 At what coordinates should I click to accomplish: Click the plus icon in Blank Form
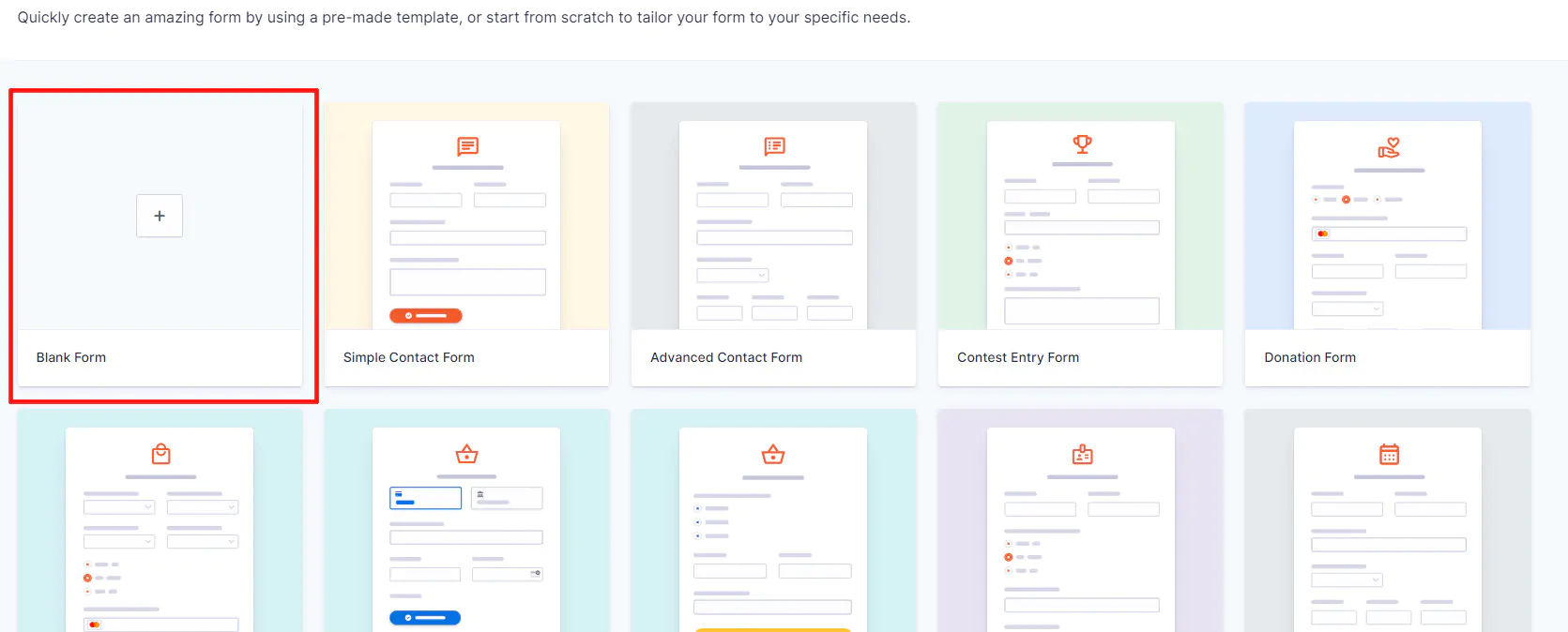(160, 216)
